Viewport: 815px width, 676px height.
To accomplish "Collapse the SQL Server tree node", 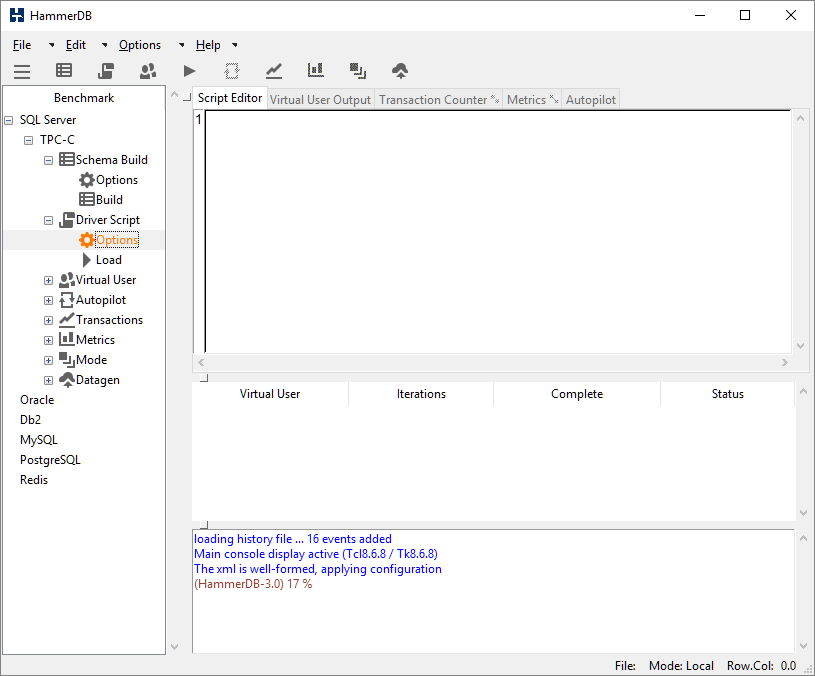I will tap(8, 121).
